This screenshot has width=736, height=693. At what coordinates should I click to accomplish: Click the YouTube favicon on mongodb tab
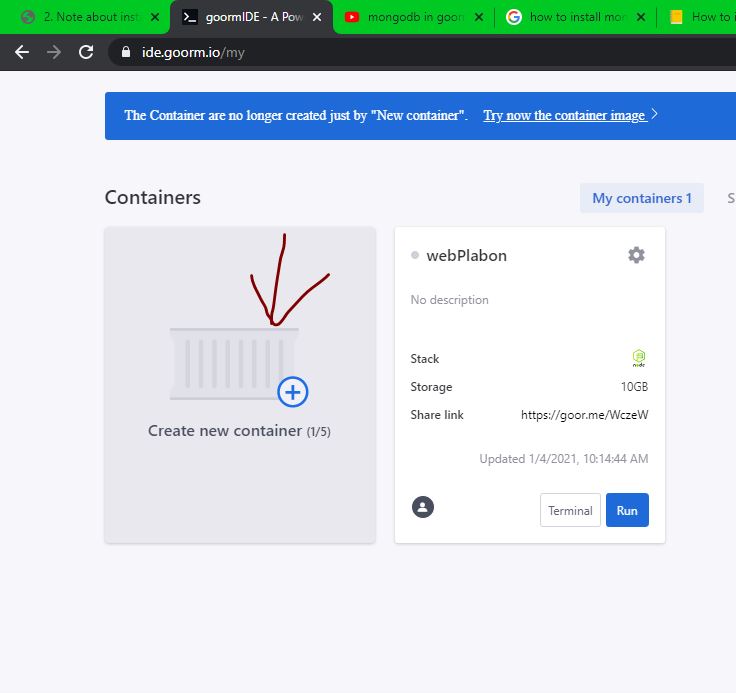pos(352,17)
